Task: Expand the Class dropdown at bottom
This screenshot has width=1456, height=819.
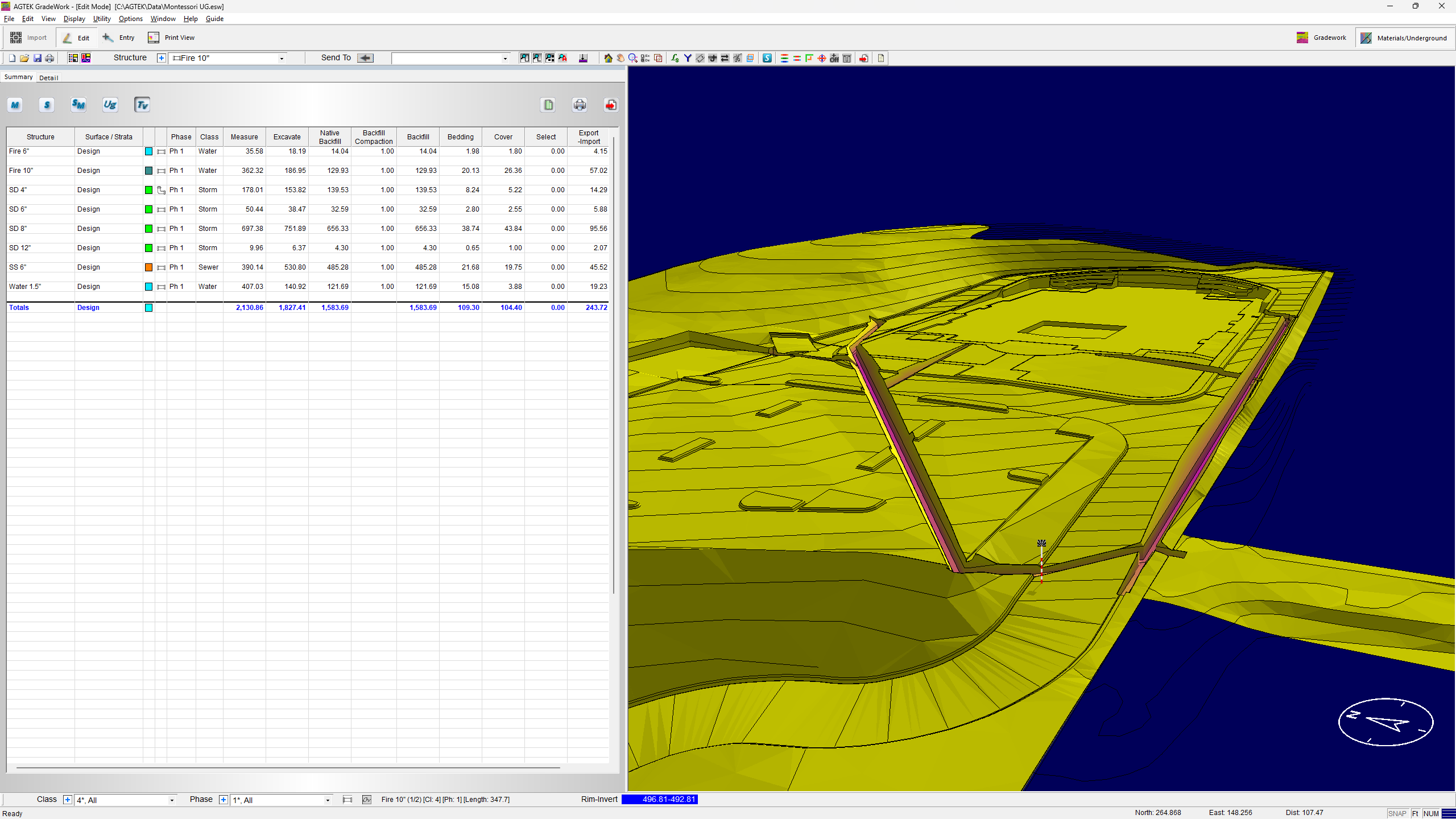Action: [171, 800]
